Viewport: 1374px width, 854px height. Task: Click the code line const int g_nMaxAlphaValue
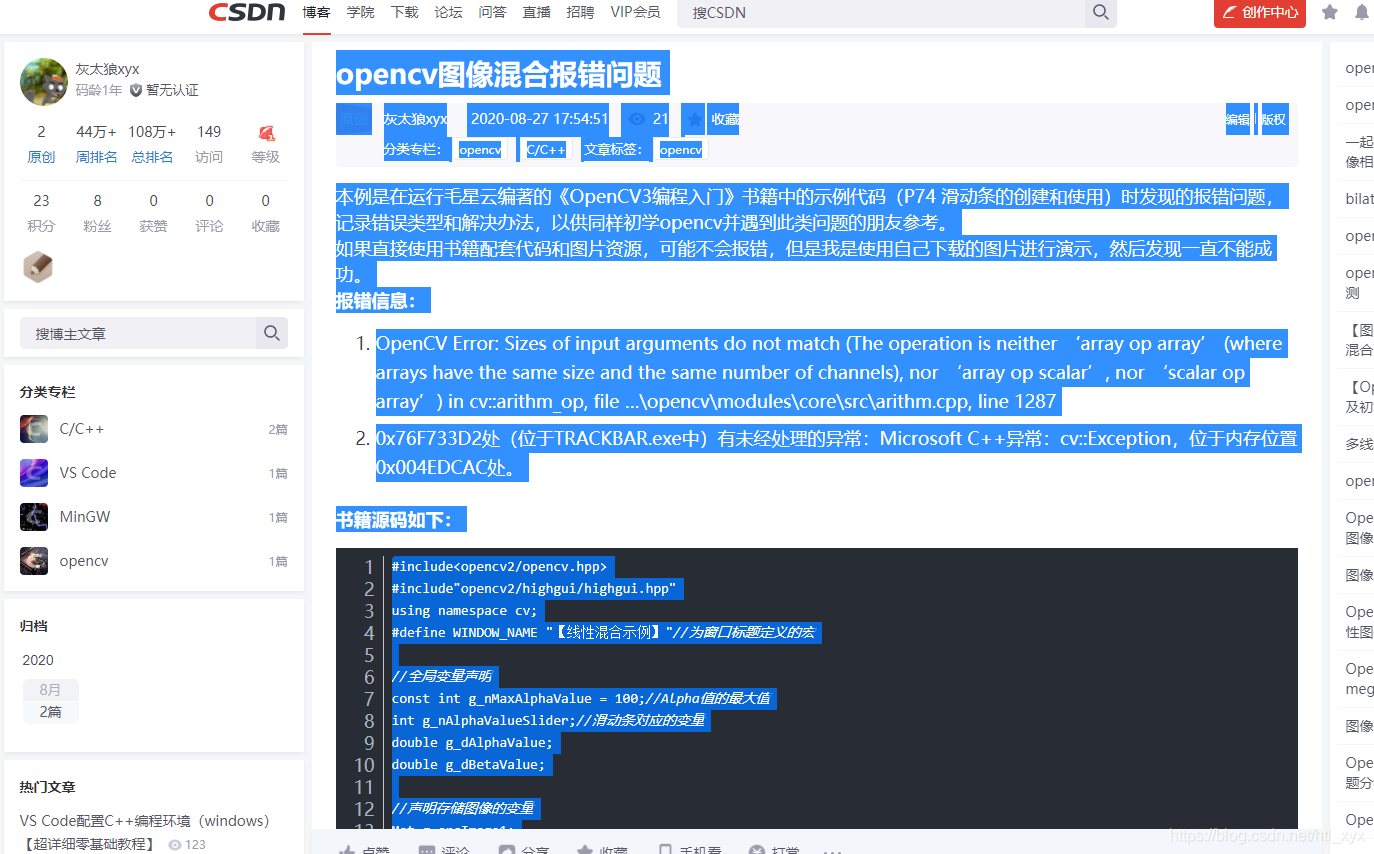coord(580,698)
